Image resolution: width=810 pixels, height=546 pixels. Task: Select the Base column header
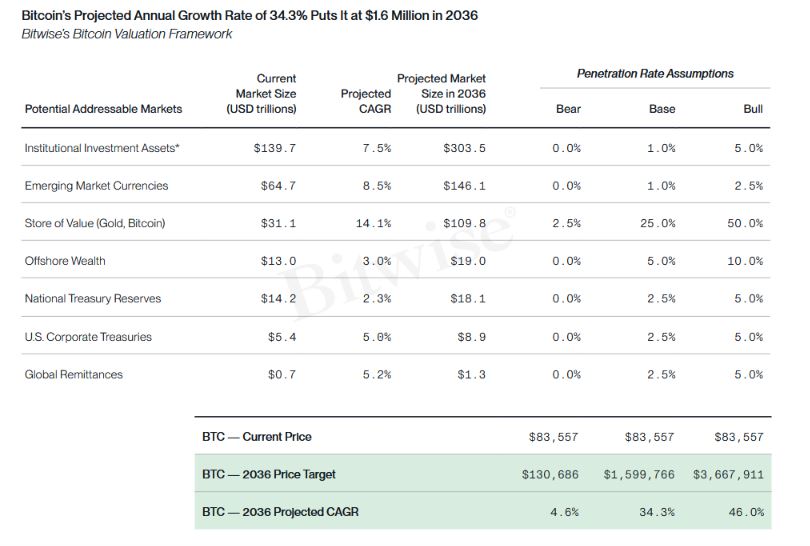[662, 109]
